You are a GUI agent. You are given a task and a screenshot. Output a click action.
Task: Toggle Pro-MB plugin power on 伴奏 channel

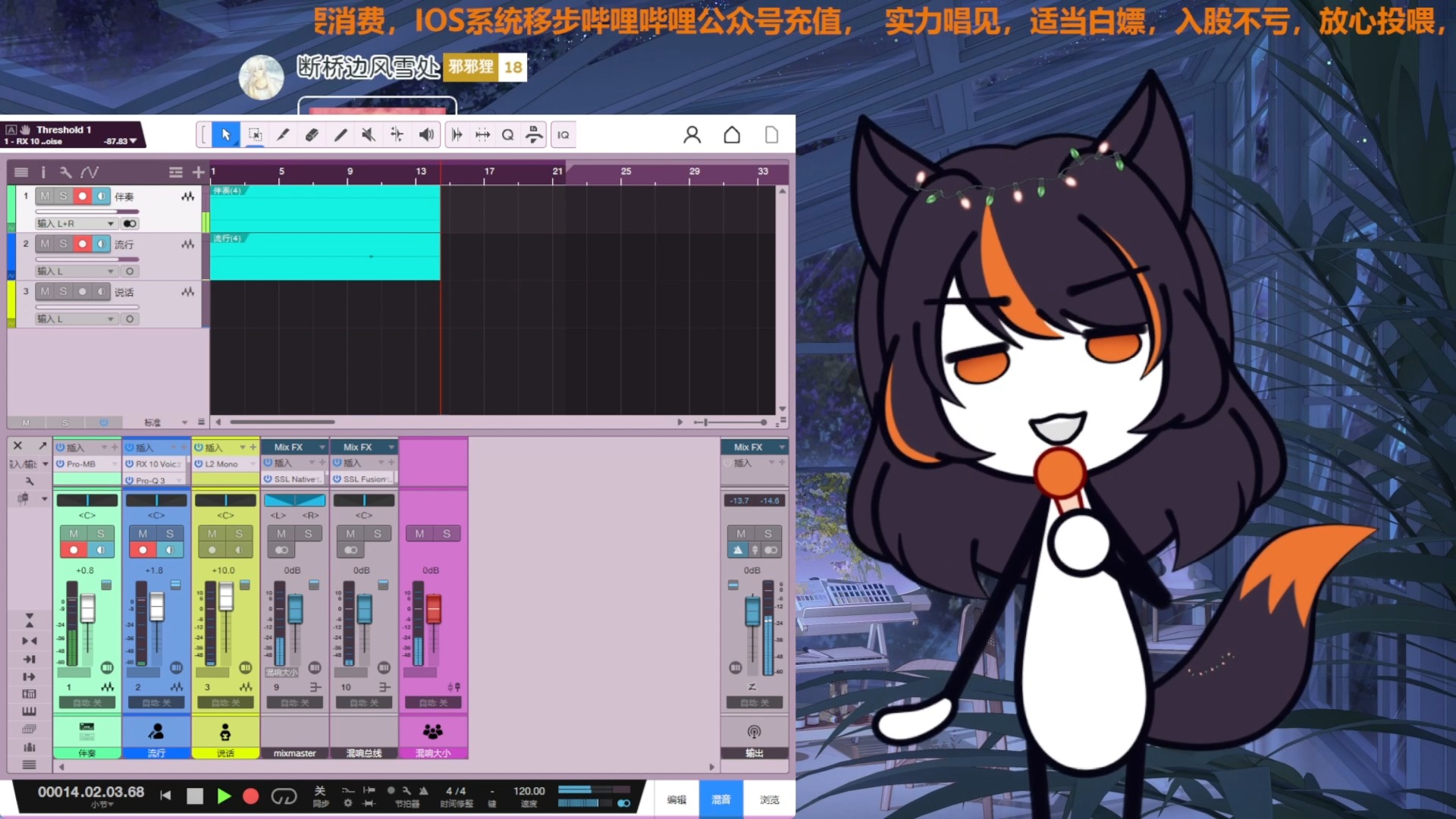click(60, 463)
